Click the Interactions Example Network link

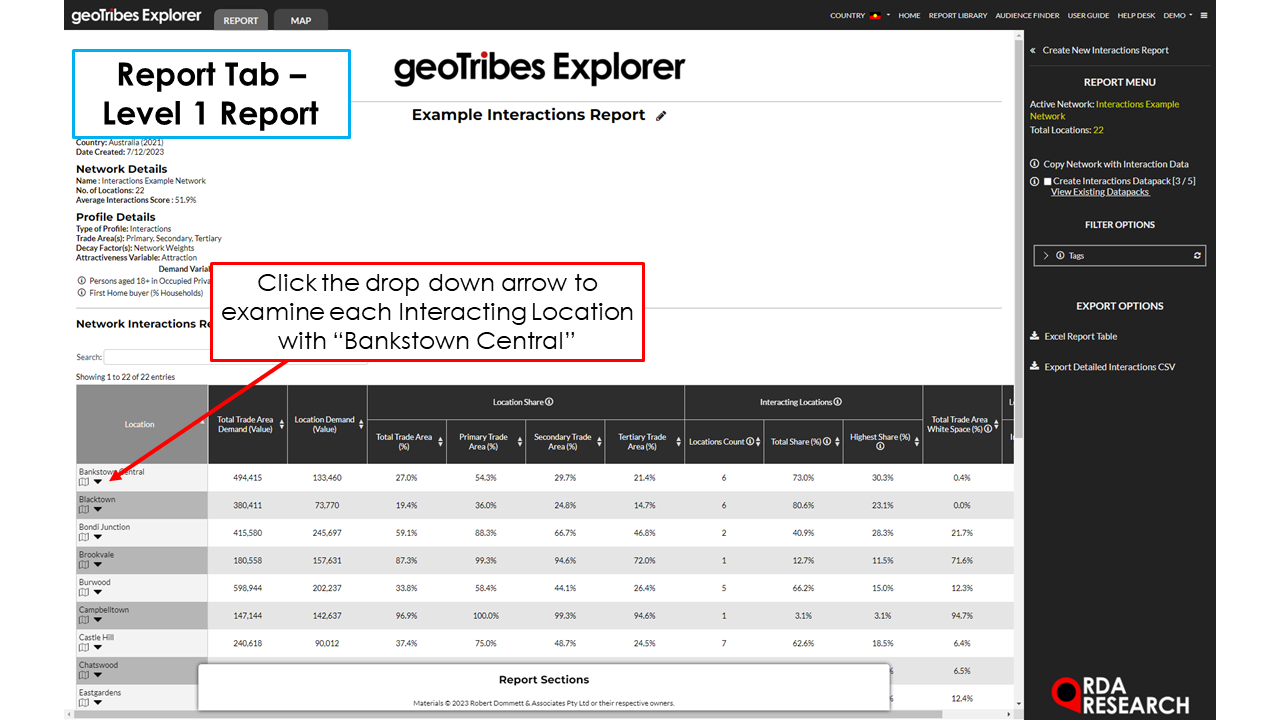tap(1104, 110)
